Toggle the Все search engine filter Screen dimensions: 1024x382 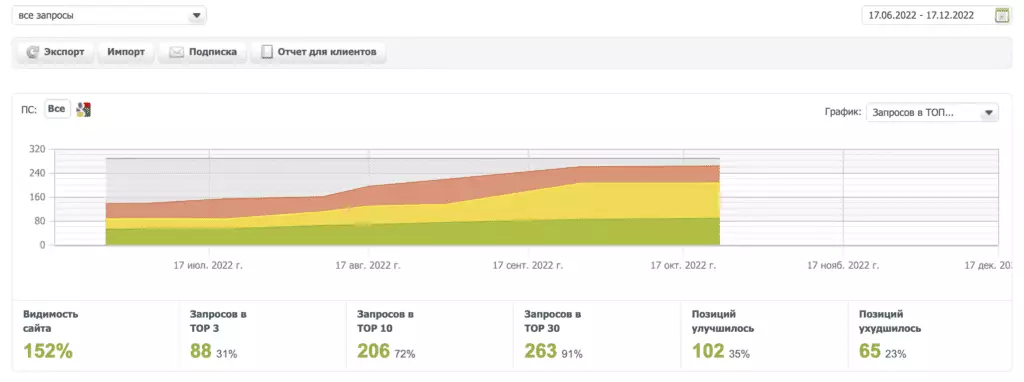click(57, 109)
